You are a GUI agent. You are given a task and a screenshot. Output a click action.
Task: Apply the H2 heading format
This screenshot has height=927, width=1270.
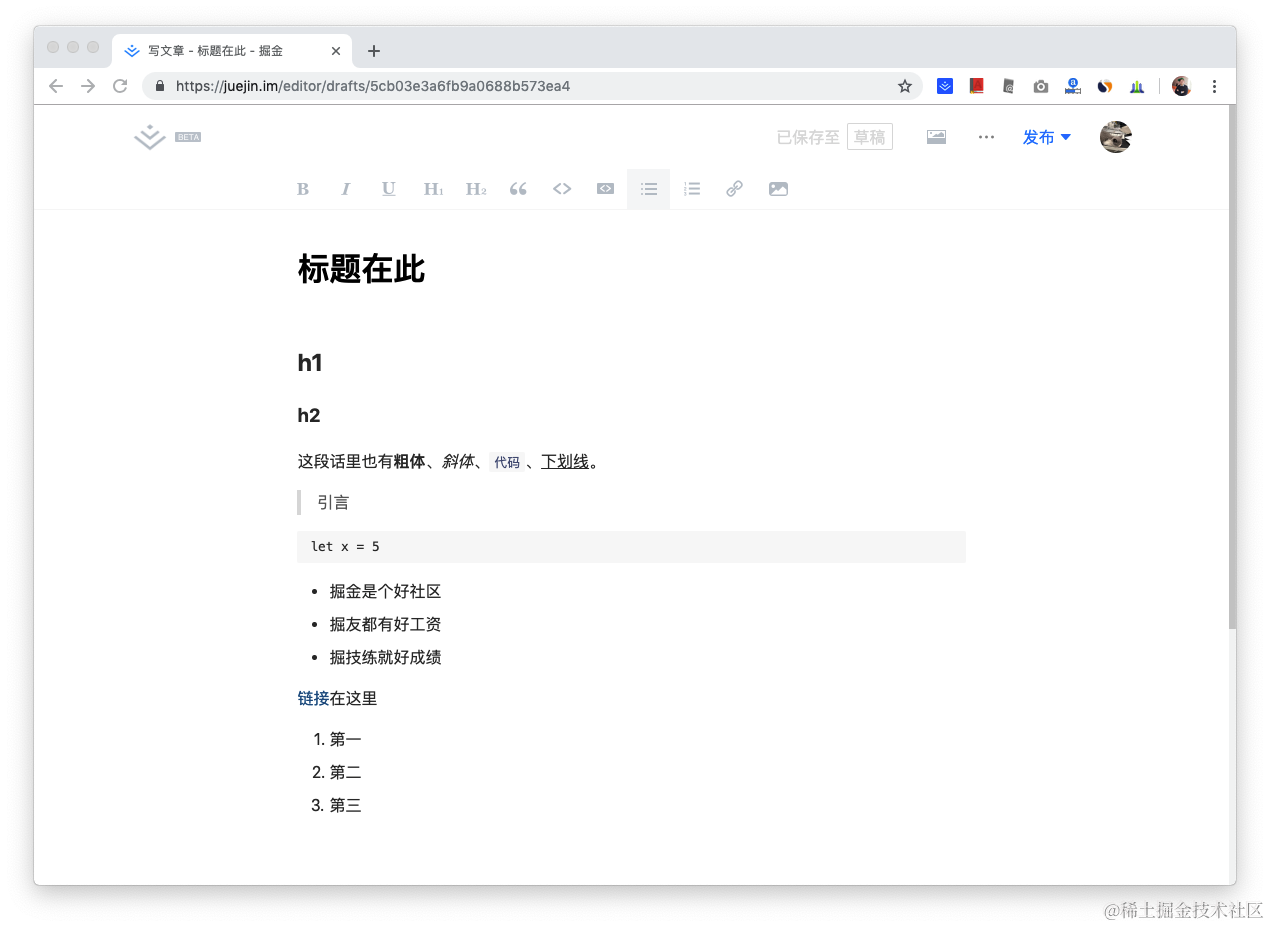476,188
